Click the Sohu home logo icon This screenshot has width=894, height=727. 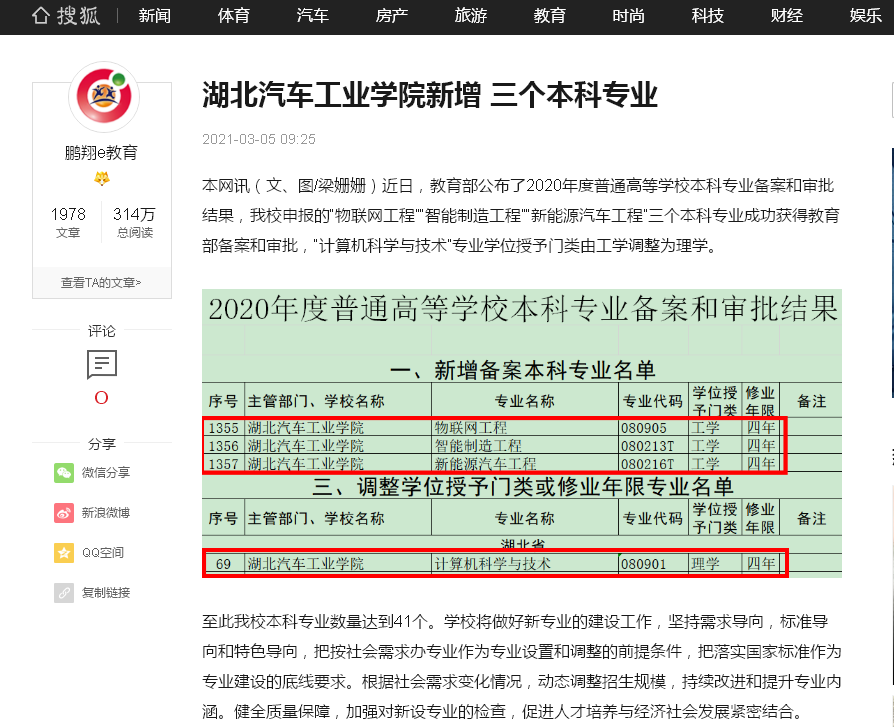tap(41, 16)
